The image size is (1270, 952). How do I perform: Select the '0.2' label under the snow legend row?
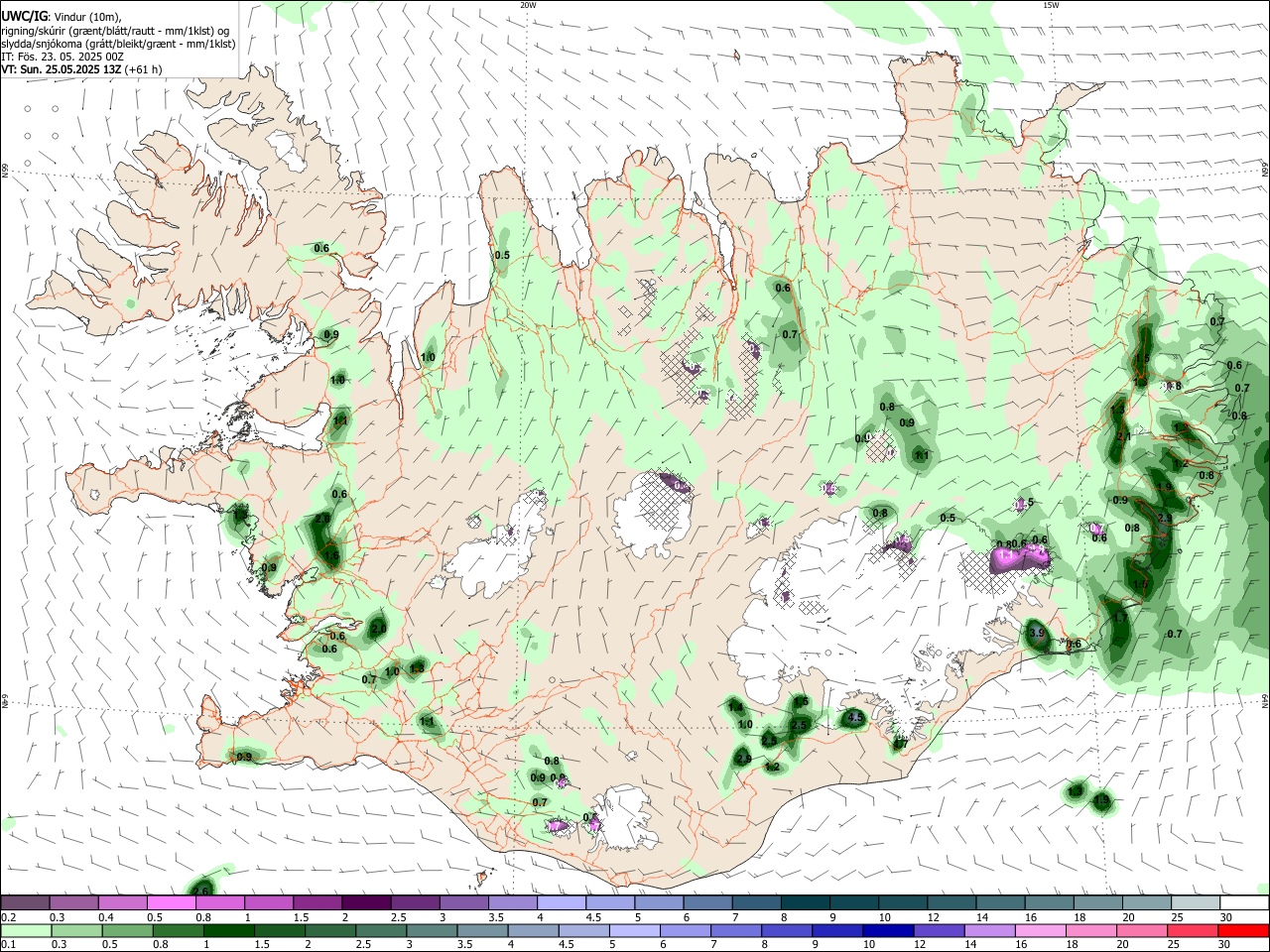click(x=7, y=917)
